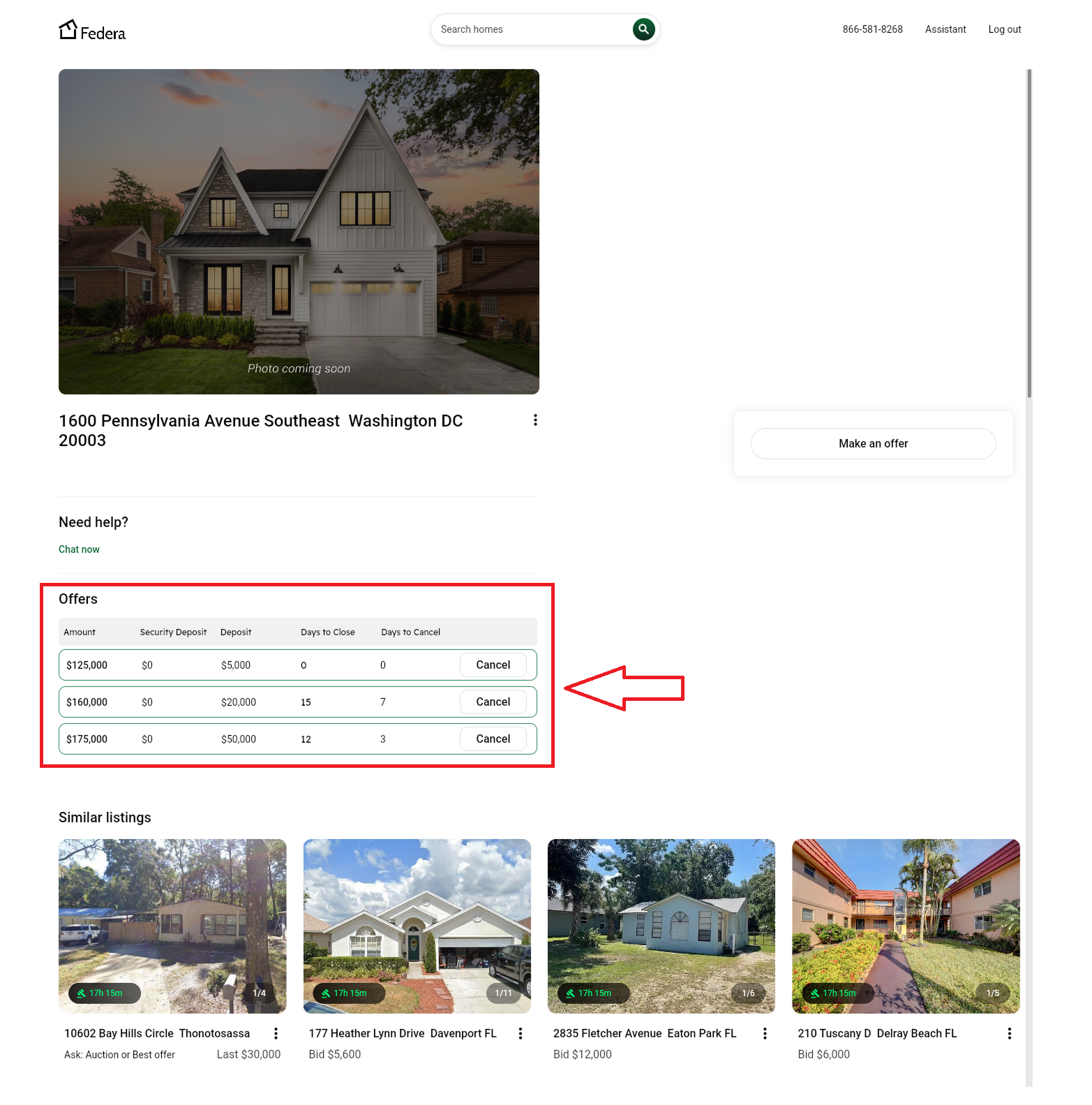
Task: Click the $175,000 amount cell
Action: point(87,739)
